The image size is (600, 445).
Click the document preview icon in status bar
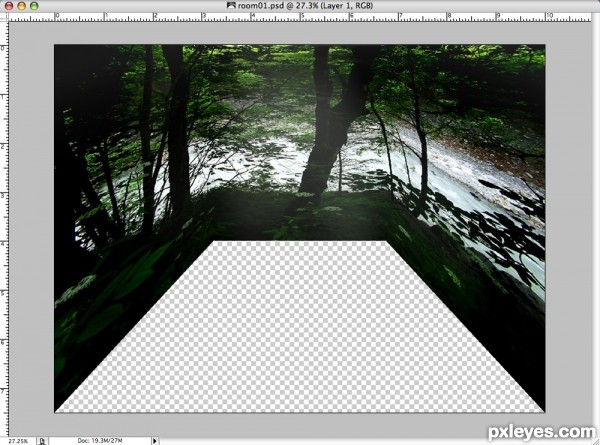(x=42, y=441)
